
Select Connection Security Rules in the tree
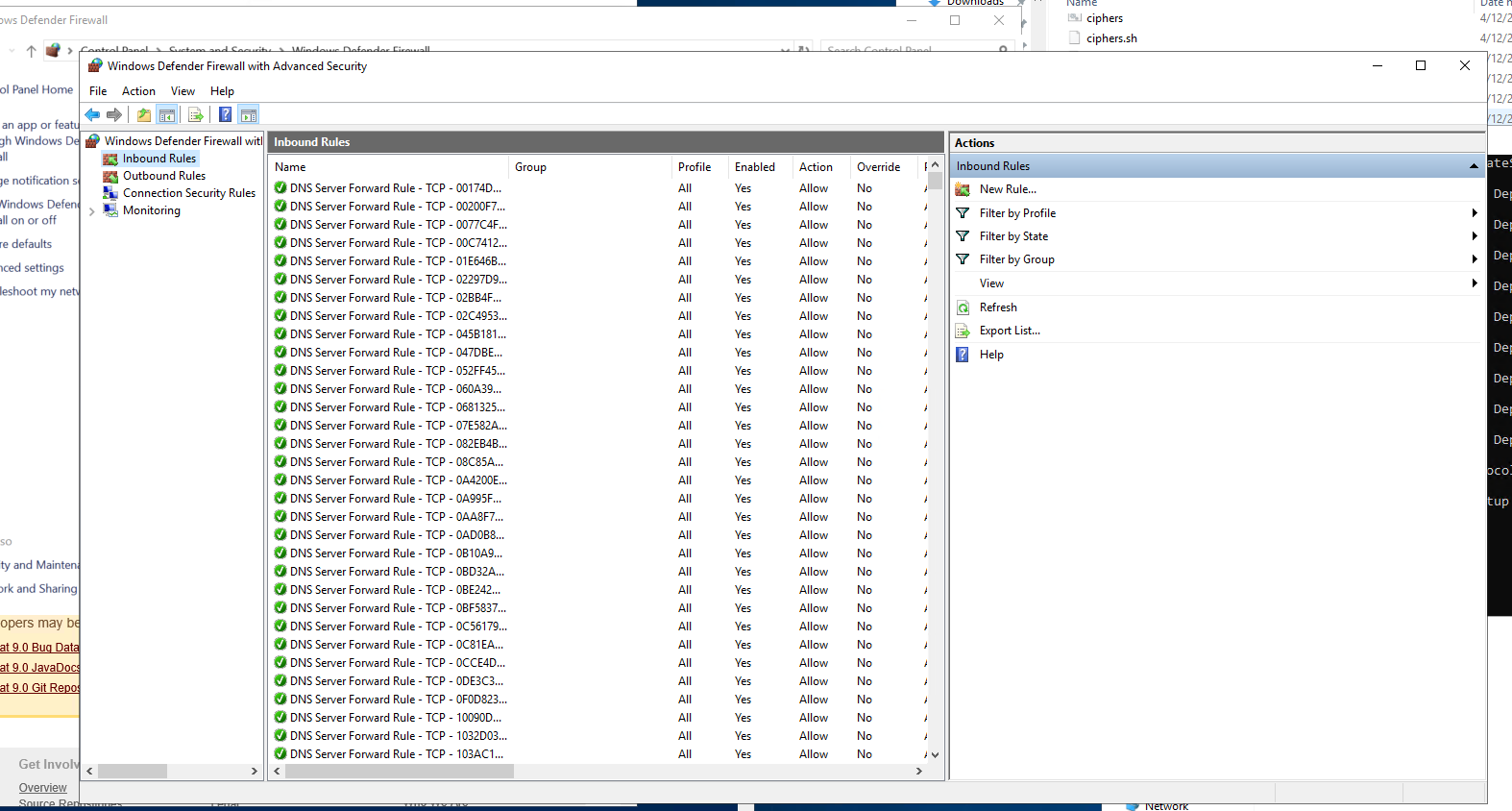tap(189, 193)
